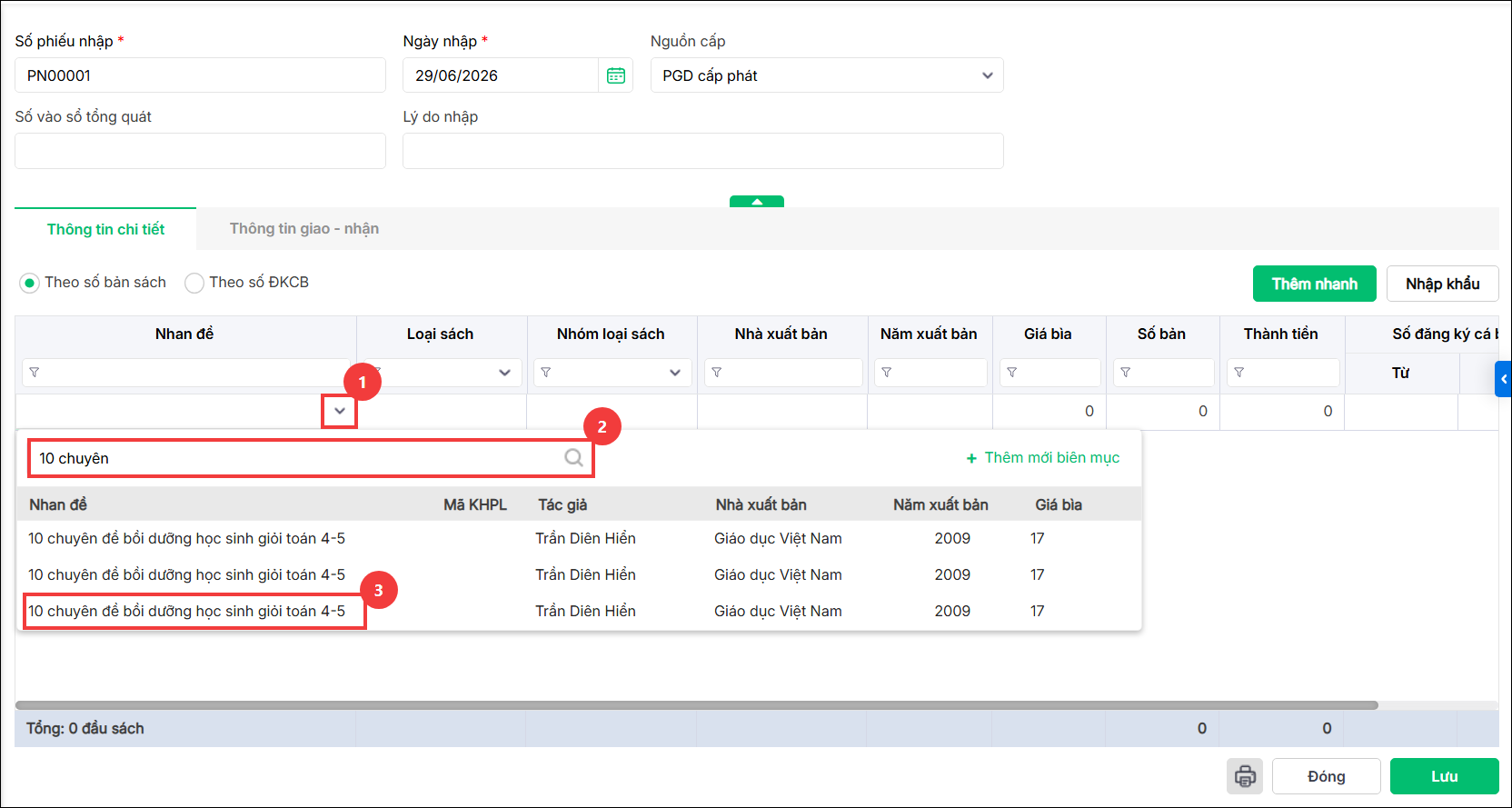Click the Thành tiền cell showing 0 in first row
The image size is (1512, 808).
[x=1282, y=412]
